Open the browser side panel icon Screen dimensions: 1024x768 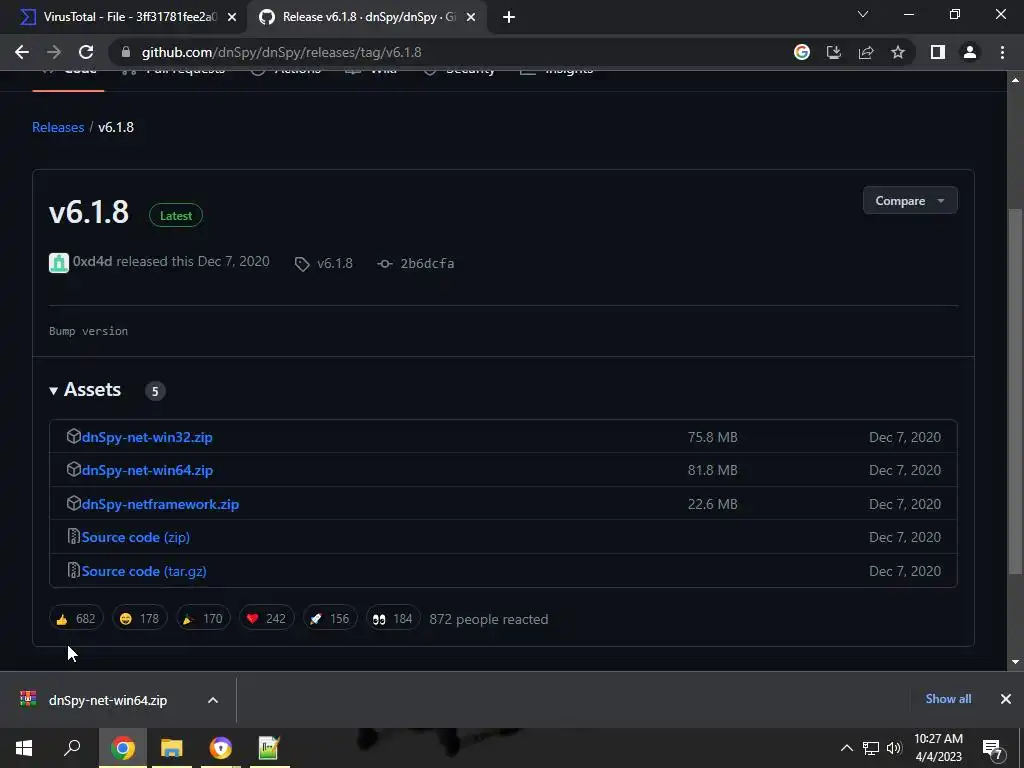coord(938,52)
